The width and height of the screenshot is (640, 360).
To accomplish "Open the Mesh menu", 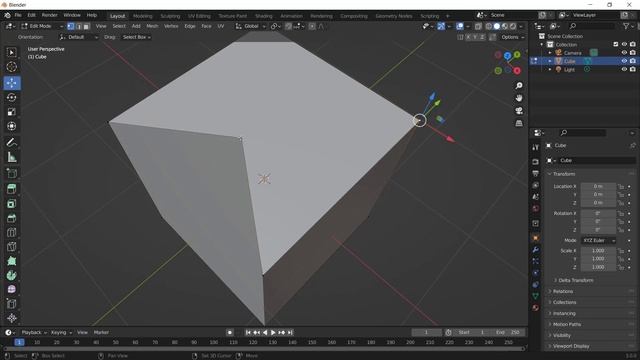I will pos(152,26).
